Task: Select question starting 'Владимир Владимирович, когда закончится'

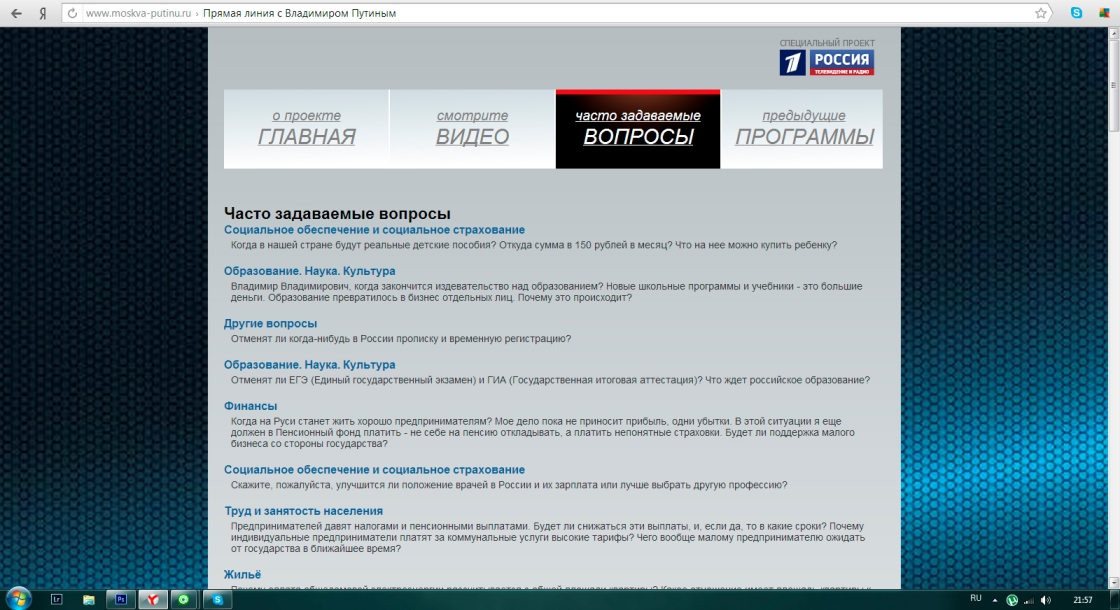Action: [546, 292]
